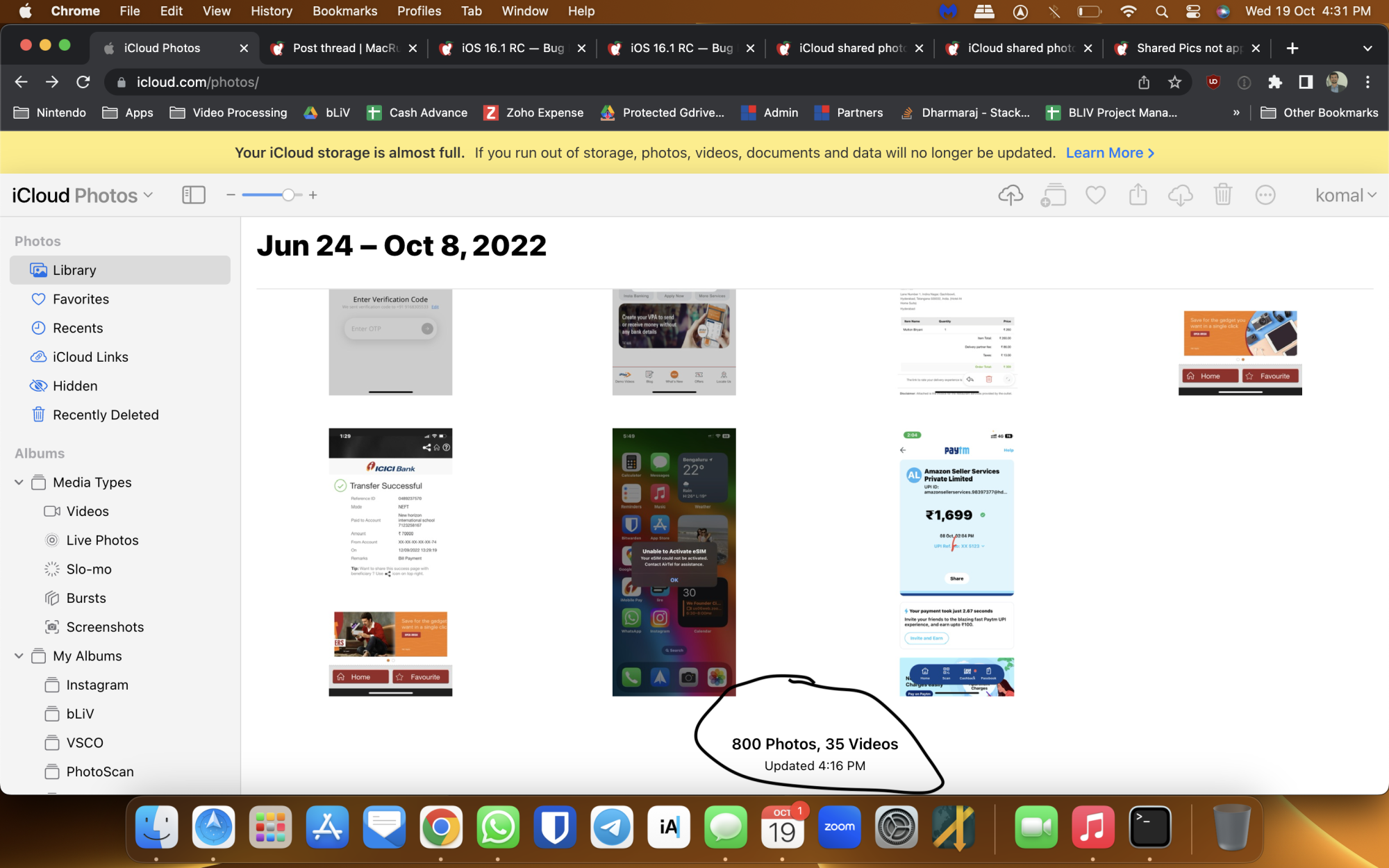Open Chrome Extensions puzzle icon

click(1274, 82)
